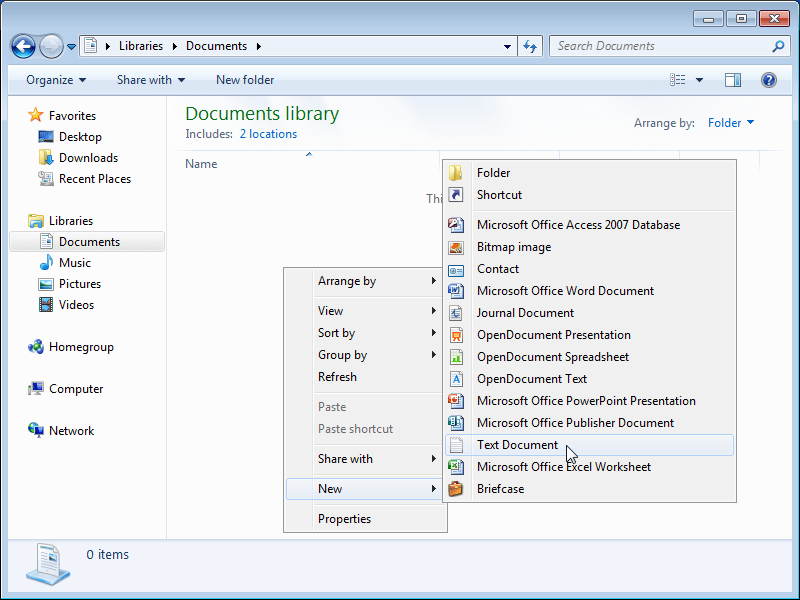The image size is (800, 600).
Task: Click the New folder toolbar button
Action: click(245, 80)
